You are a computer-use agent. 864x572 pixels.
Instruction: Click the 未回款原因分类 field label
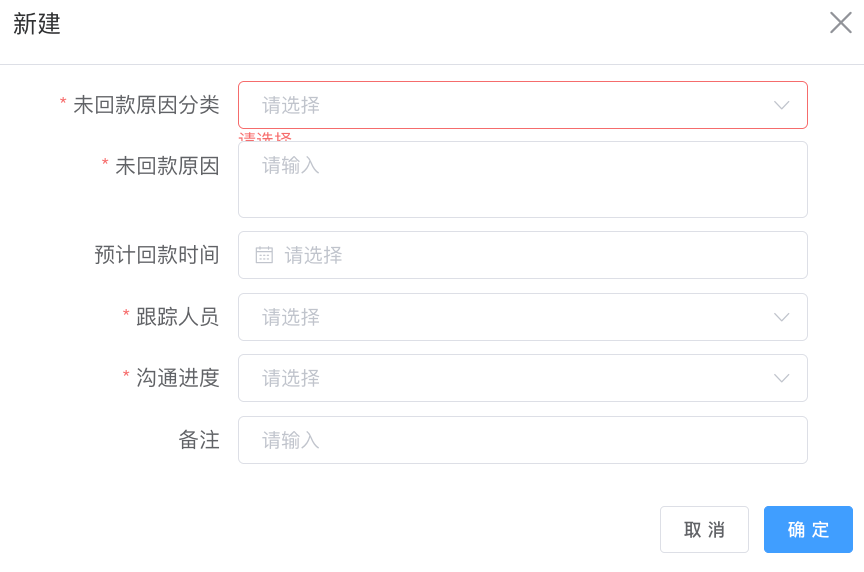tap(146, 105)
